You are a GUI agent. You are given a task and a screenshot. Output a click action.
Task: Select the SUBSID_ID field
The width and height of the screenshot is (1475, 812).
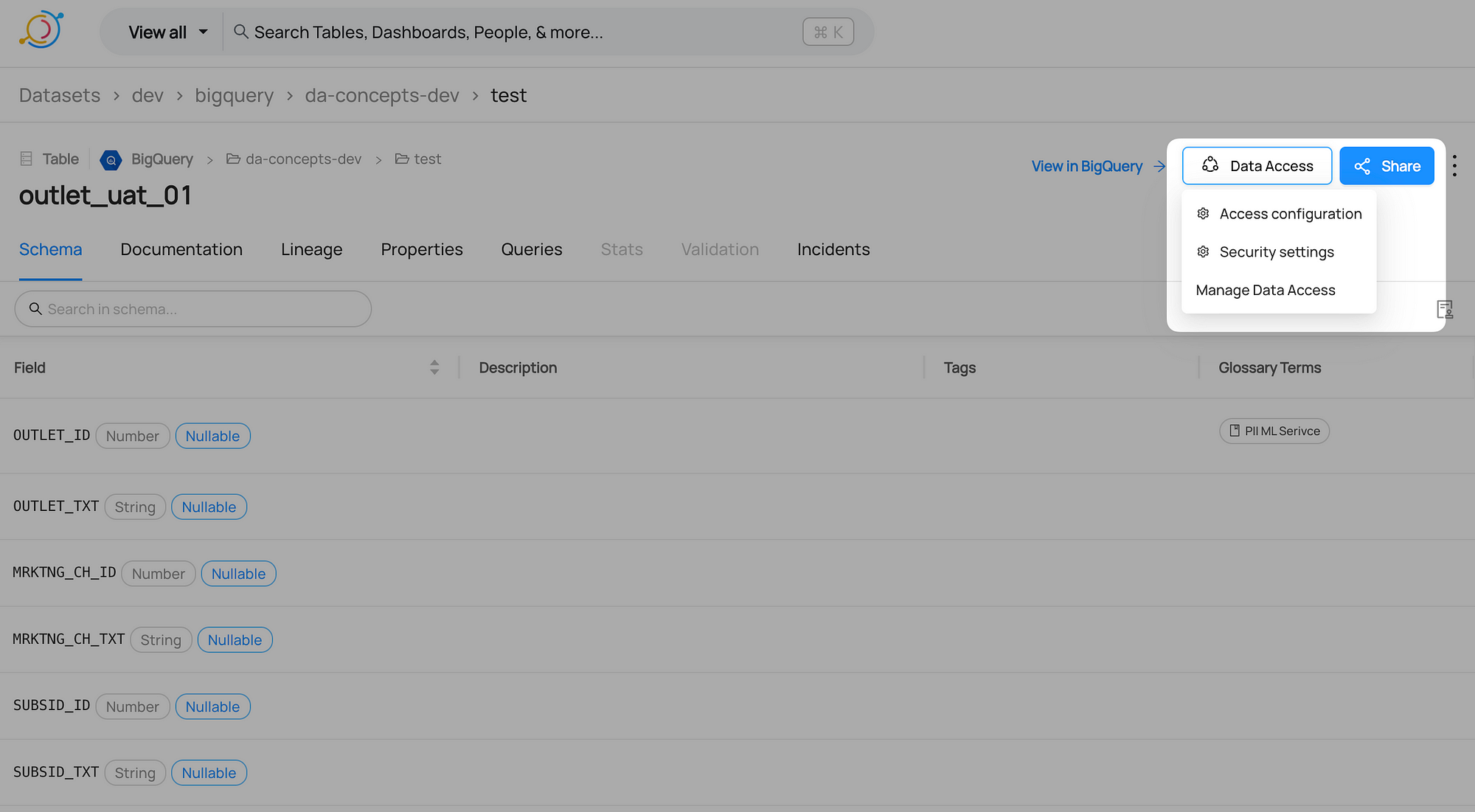(x=52, y=705)
